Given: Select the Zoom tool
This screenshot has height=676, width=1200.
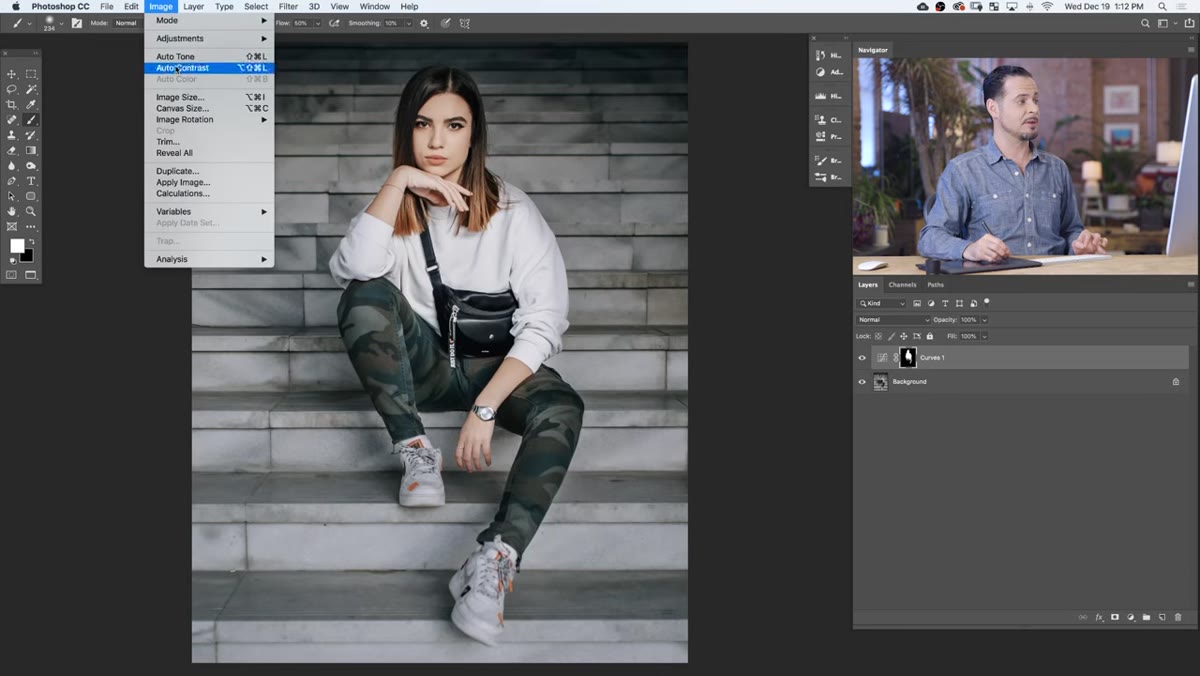Looking at the screenshot, I should (31, 211).
